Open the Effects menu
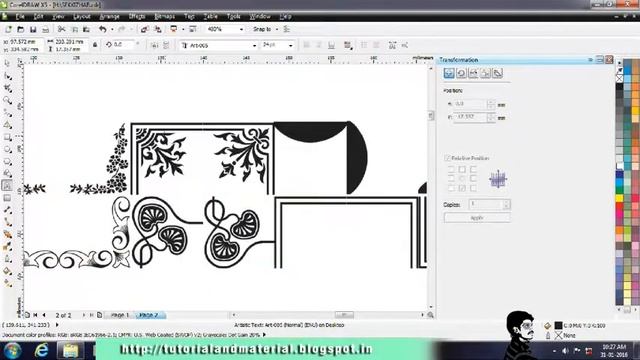Screen dimensions: 640x360 pos(137,16)
